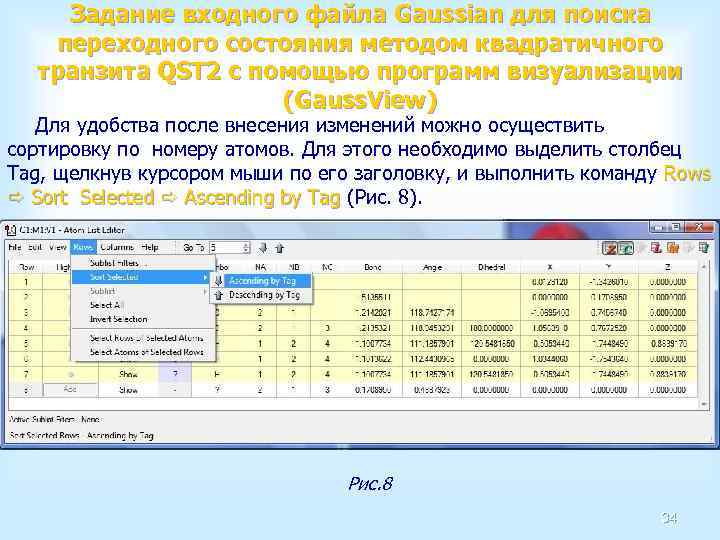Select Descending by Tag
720x540 pixels.
point(262,295)
